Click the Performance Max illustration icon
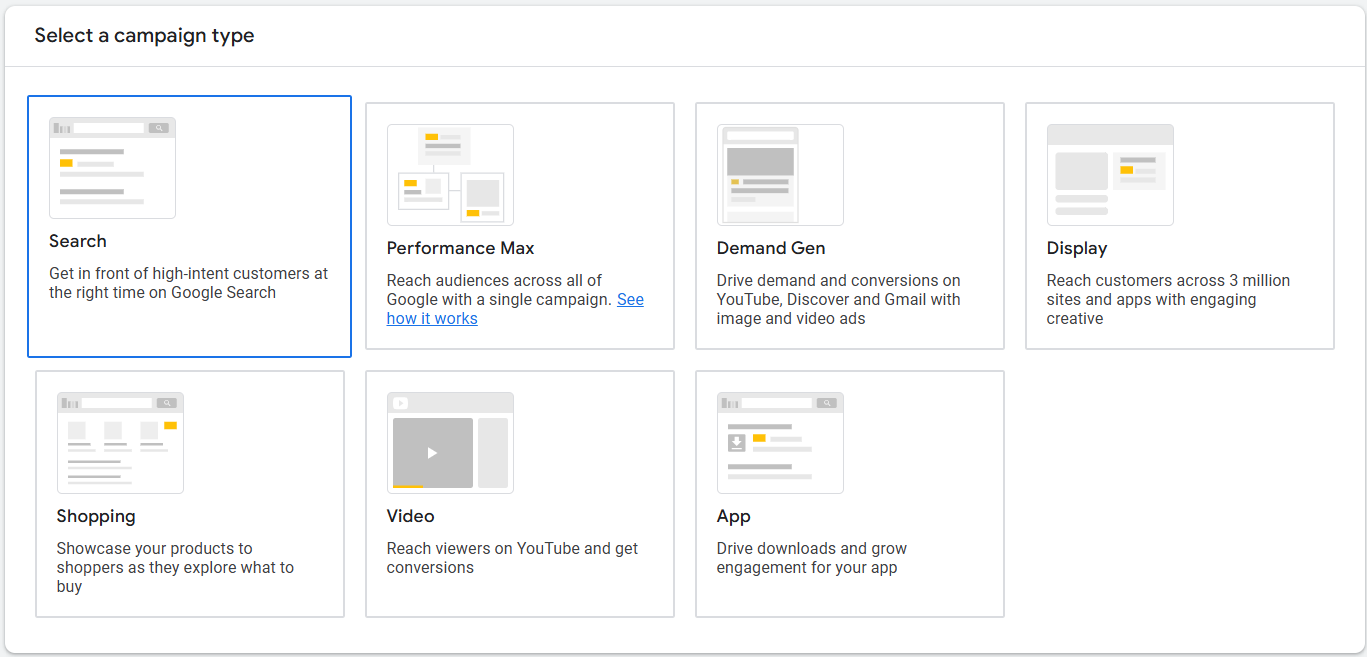Viewport: 1367px width, 657px height. pyautogui.click(x=450, y=175)
